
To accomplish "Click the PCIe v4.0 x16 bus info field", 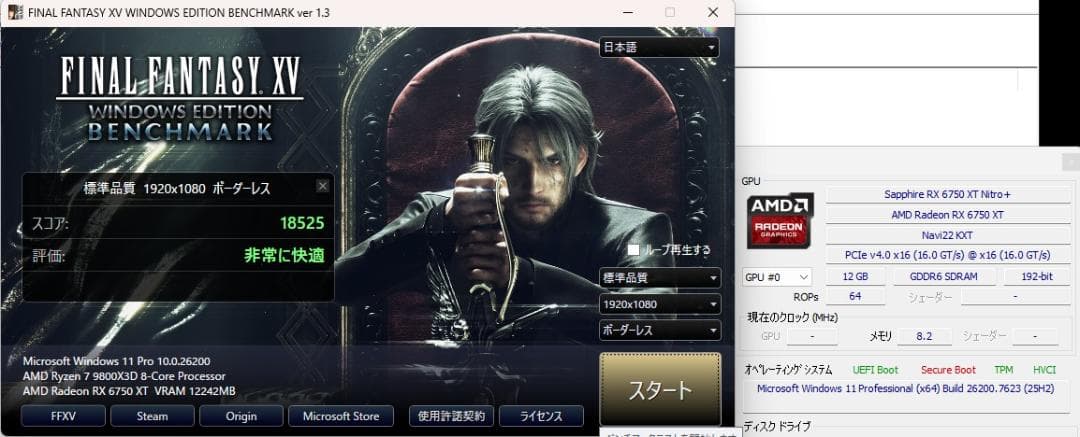I will [948, 254].
